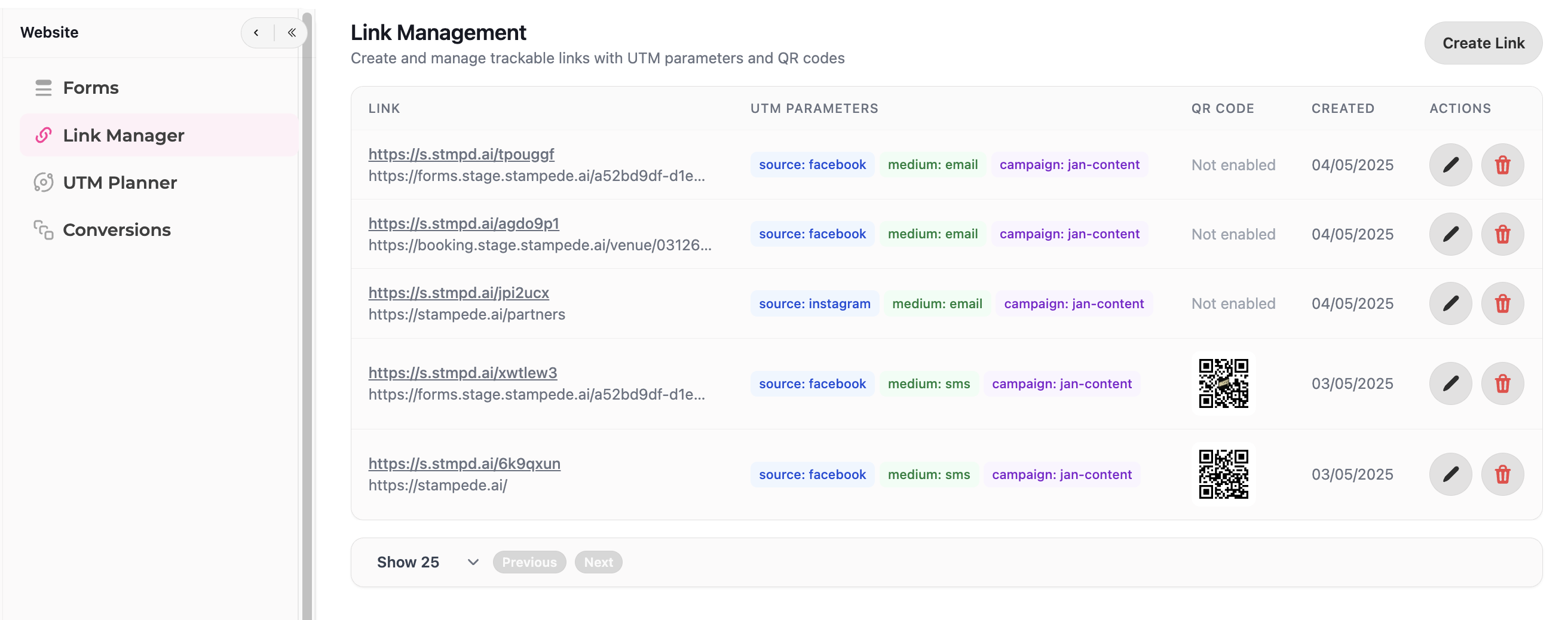The image size is (1568, 620).
Task: Collapse sidebar with double chevron icon
Action: [292, 33]
